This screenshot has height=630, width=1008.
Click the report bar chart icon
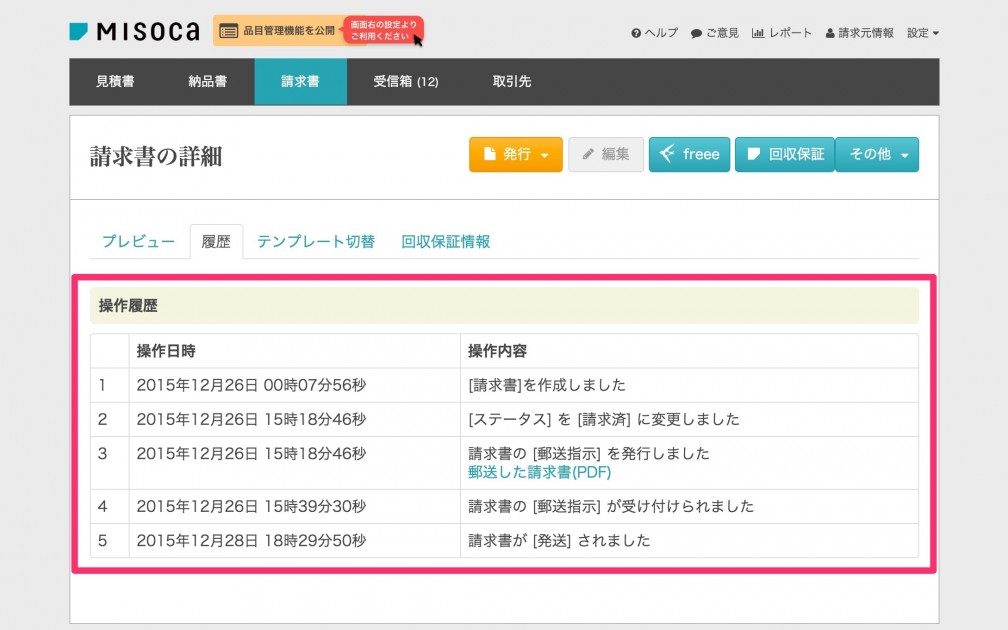pyautogui.click(x=758, y=33)
